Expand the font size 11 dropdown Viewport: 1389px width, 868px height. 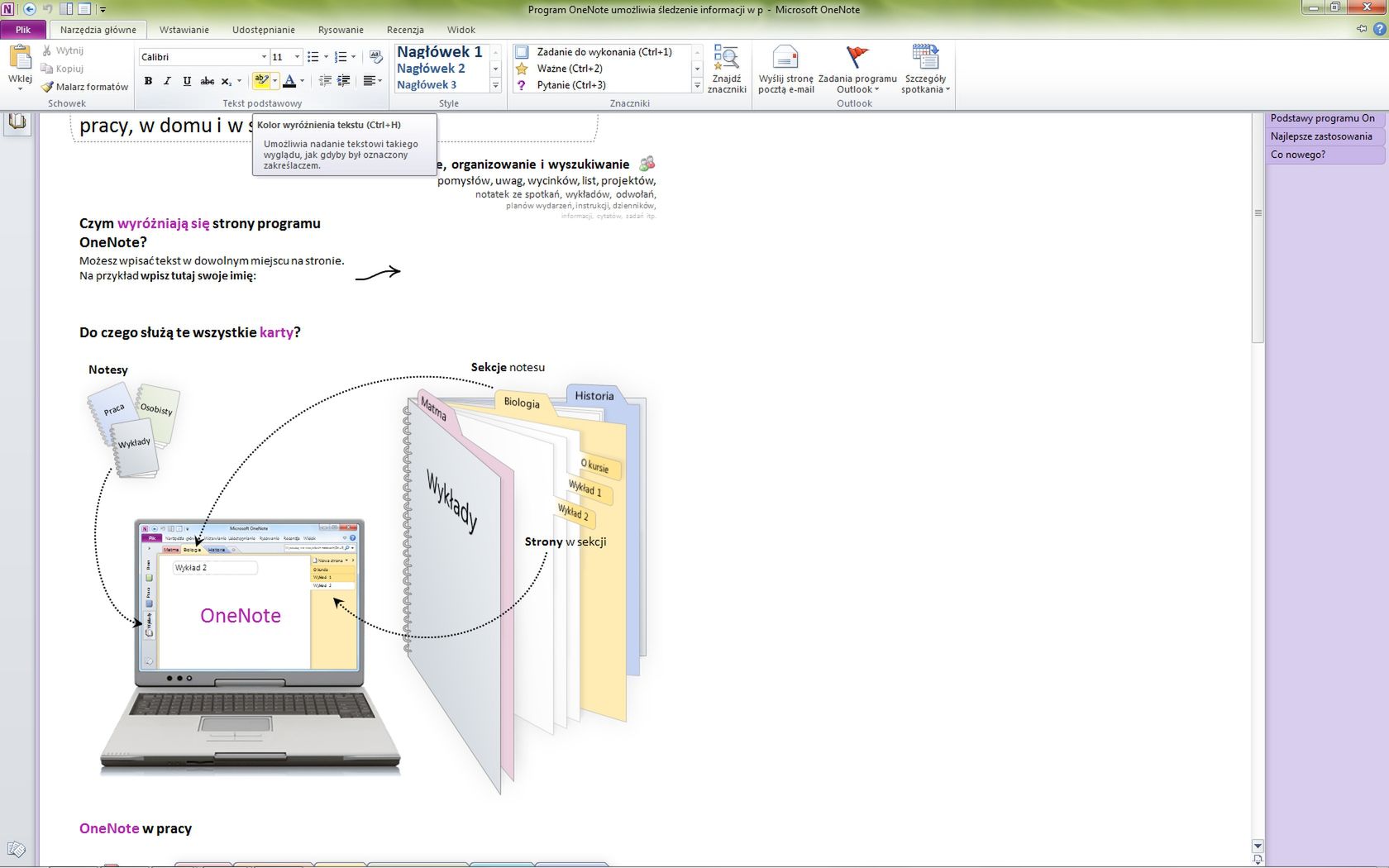(298, 57)
